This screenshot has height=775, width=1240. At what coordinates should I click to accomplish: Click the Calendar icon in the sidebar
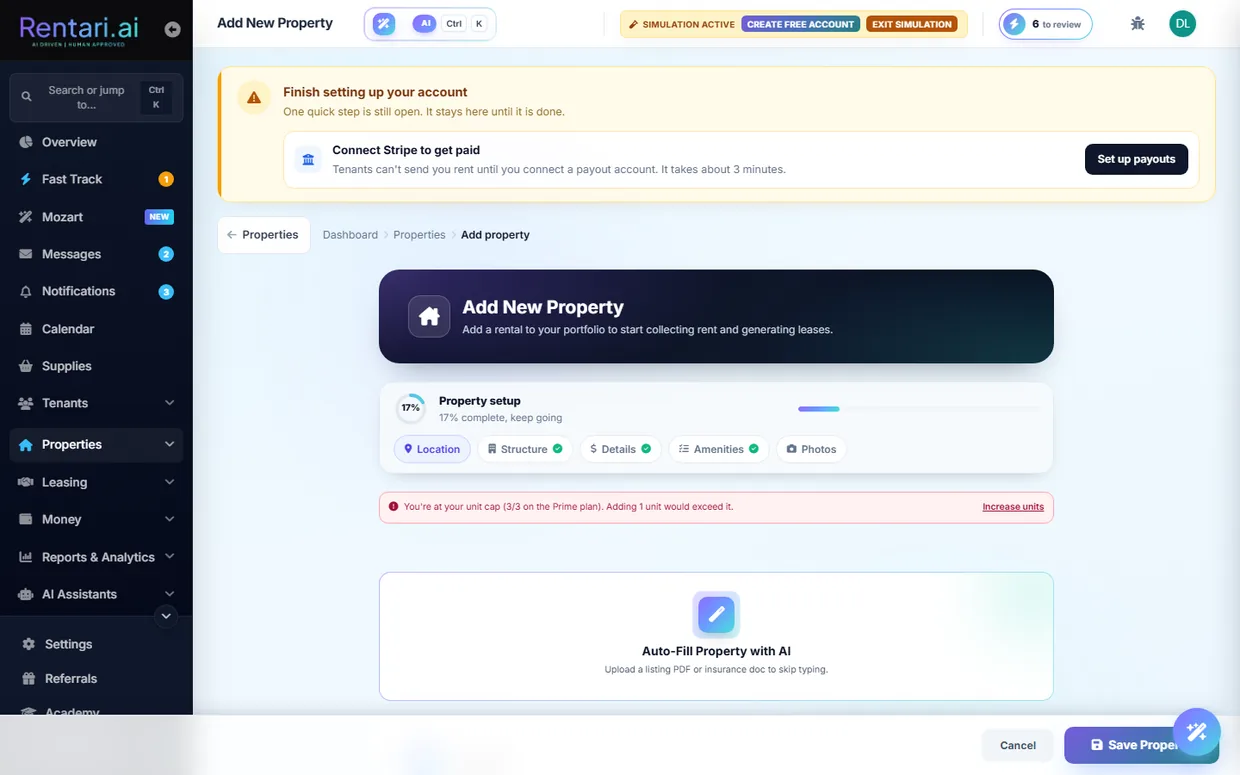point(26,329)
